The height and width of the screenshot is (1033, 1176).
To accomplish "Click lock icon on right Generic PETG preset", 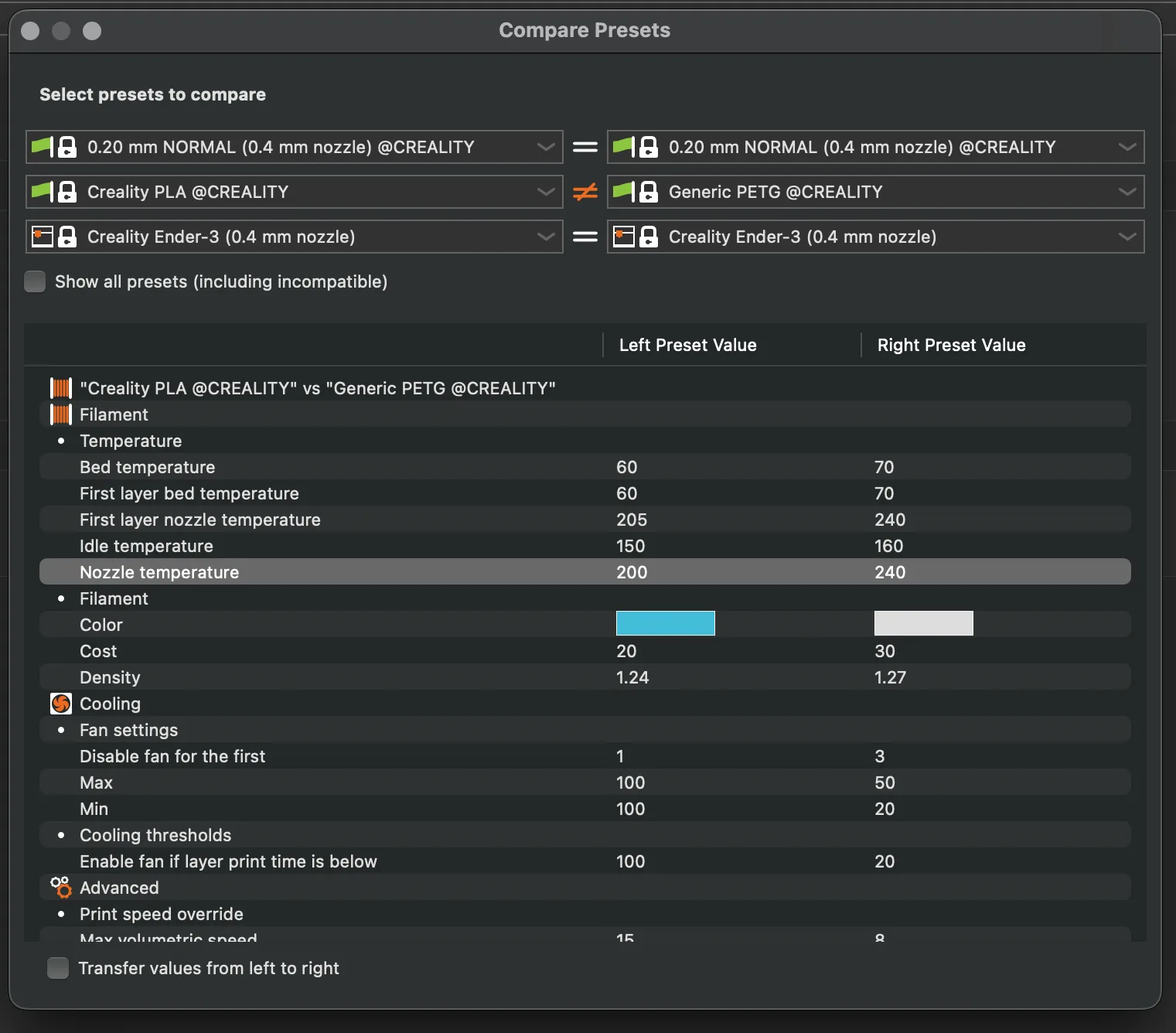I will [649, 192].
